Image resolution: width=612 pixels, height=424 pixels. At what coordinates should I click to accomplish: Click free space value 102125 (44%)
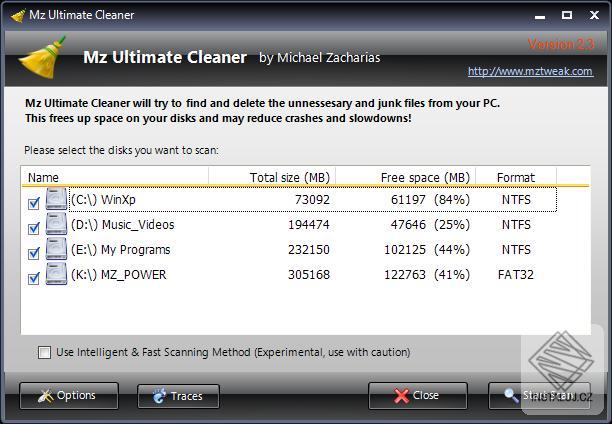[427, 249]
